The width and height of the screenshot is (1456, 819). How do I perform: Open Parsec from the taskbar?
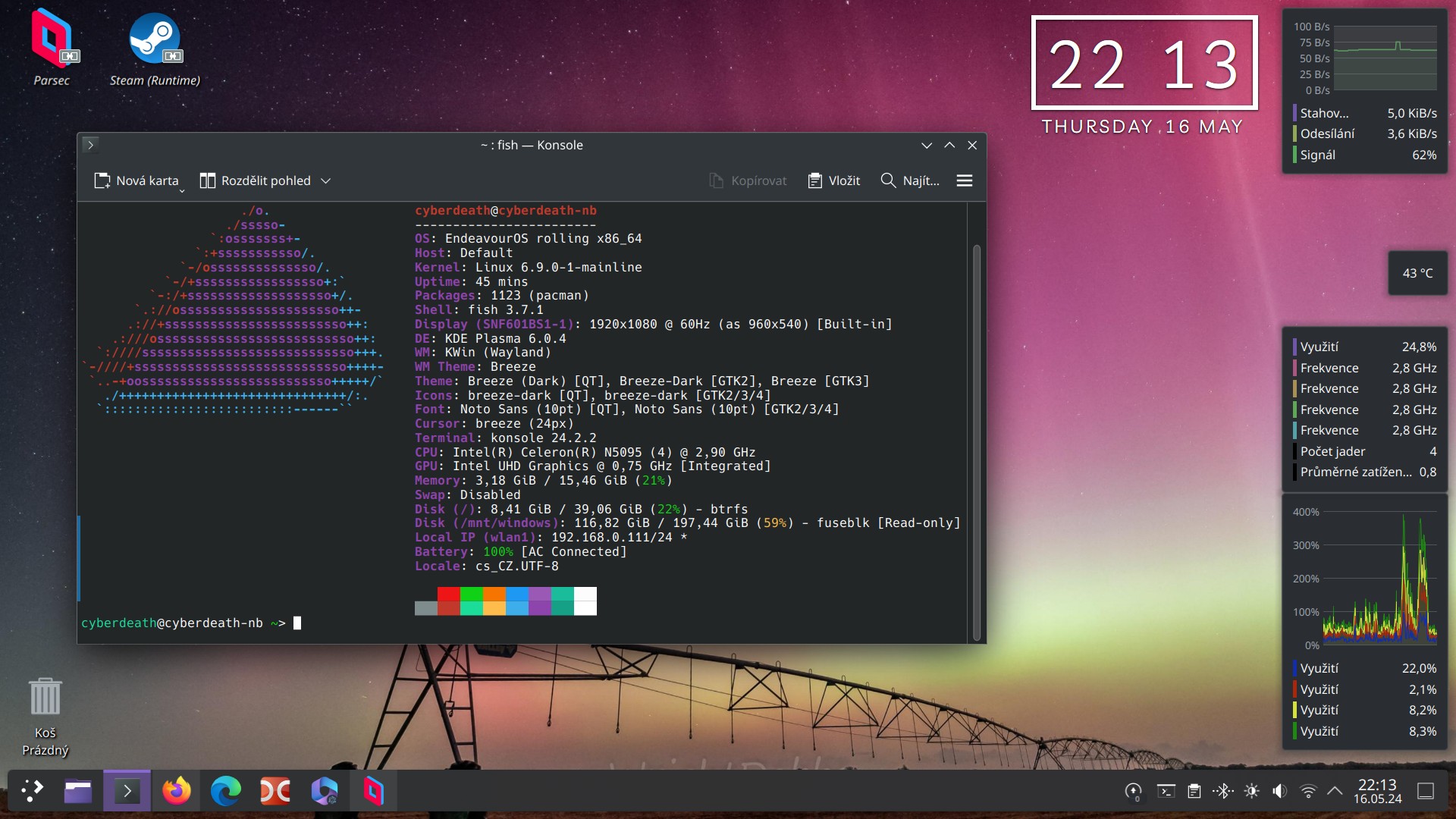373,791
